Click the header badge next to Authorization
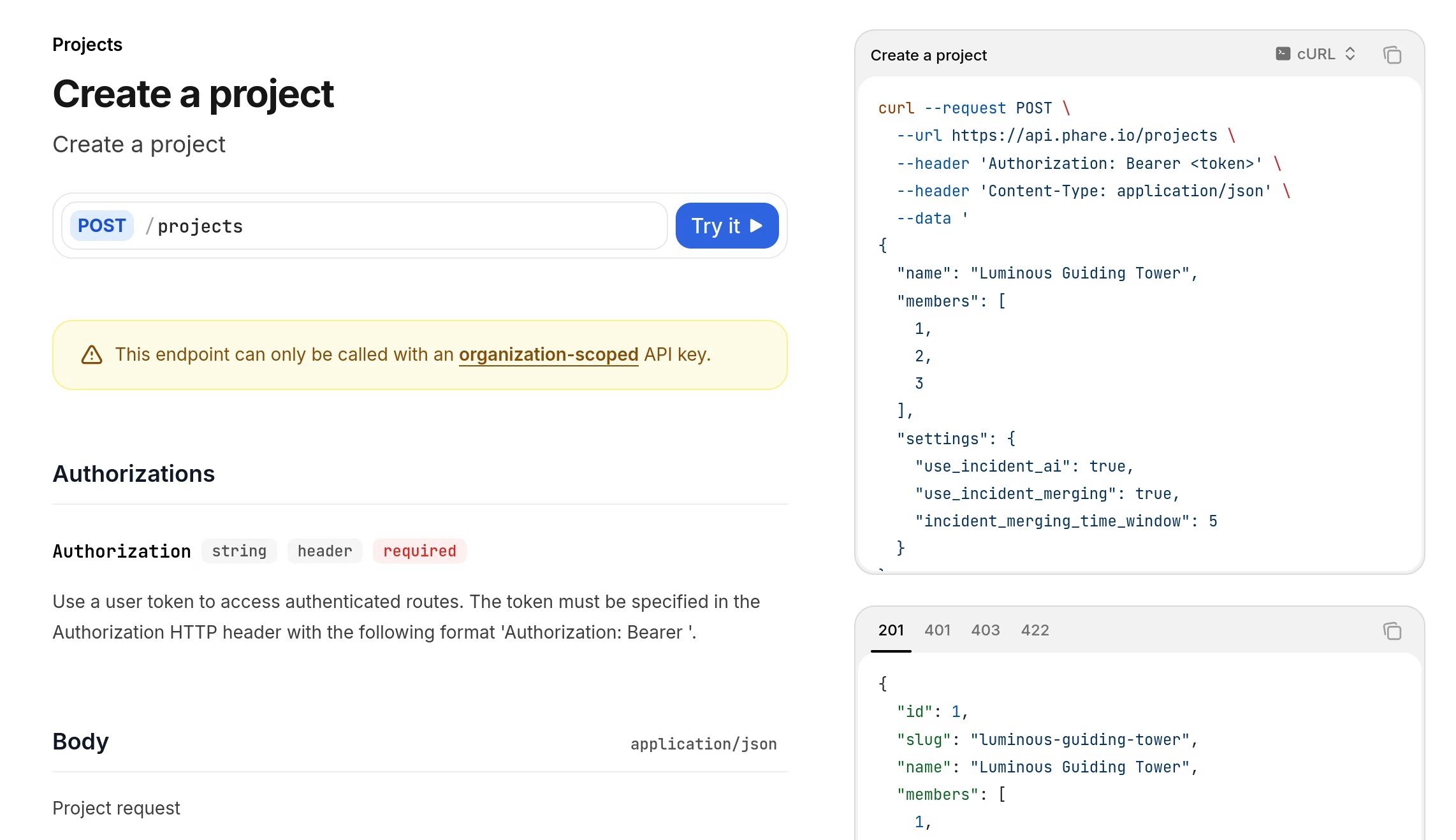This screenshot has width=1456, height=840. coord(324,551)
